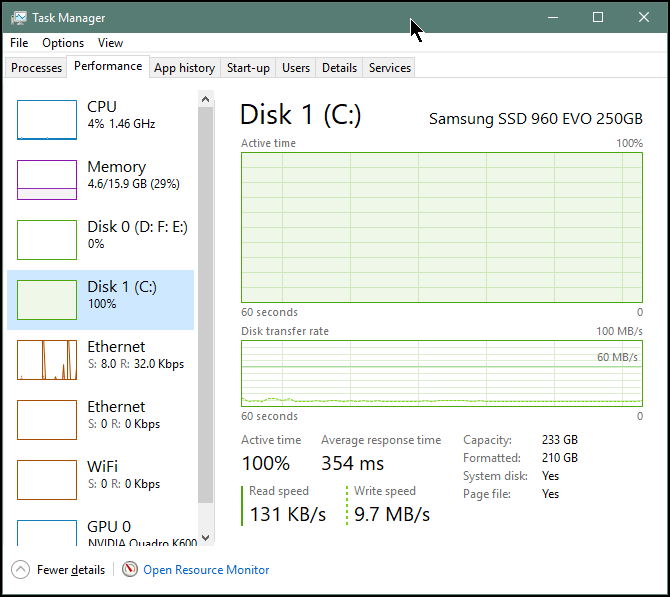The image size is (670, 597).
Task: Click sidebar scrollbar down arrow
Action: pyautogui.click(x=206, y=538)
